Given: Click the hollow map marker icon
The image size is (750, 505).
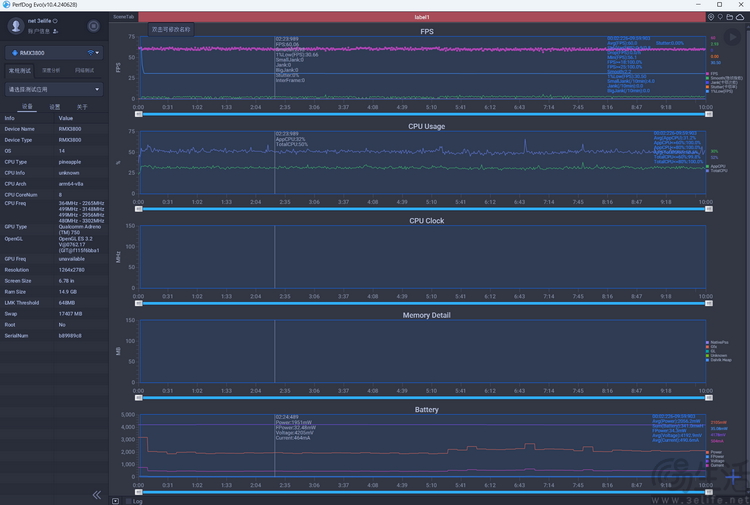Looking at the screenshot, I should (x=720, y=17).
